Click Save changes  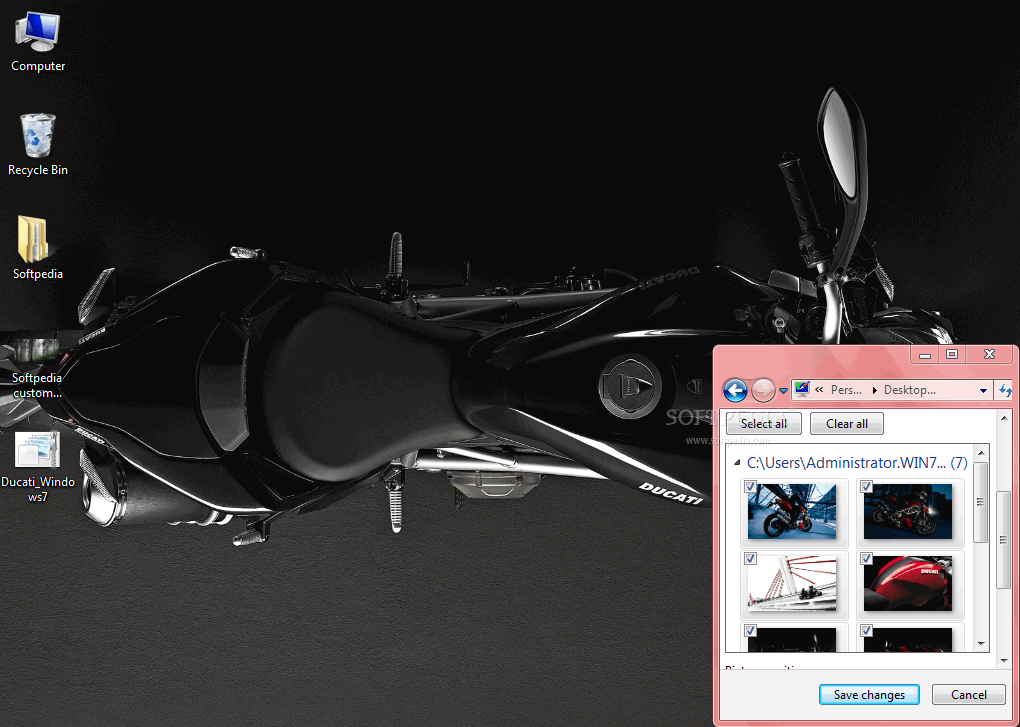(x=869, y=694)
